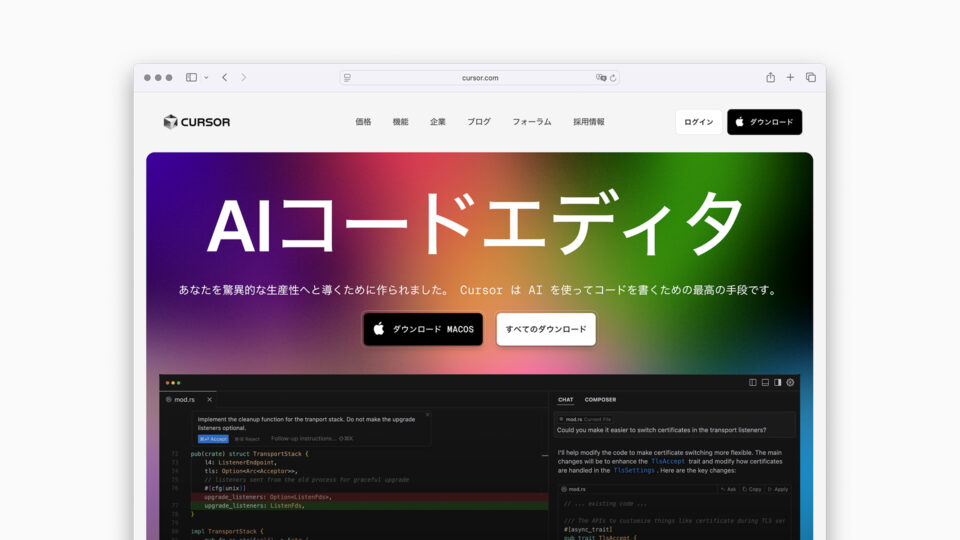Click the Copy button on chat code block
Screen dimensions: 960x540
click(x=752, y=489)
